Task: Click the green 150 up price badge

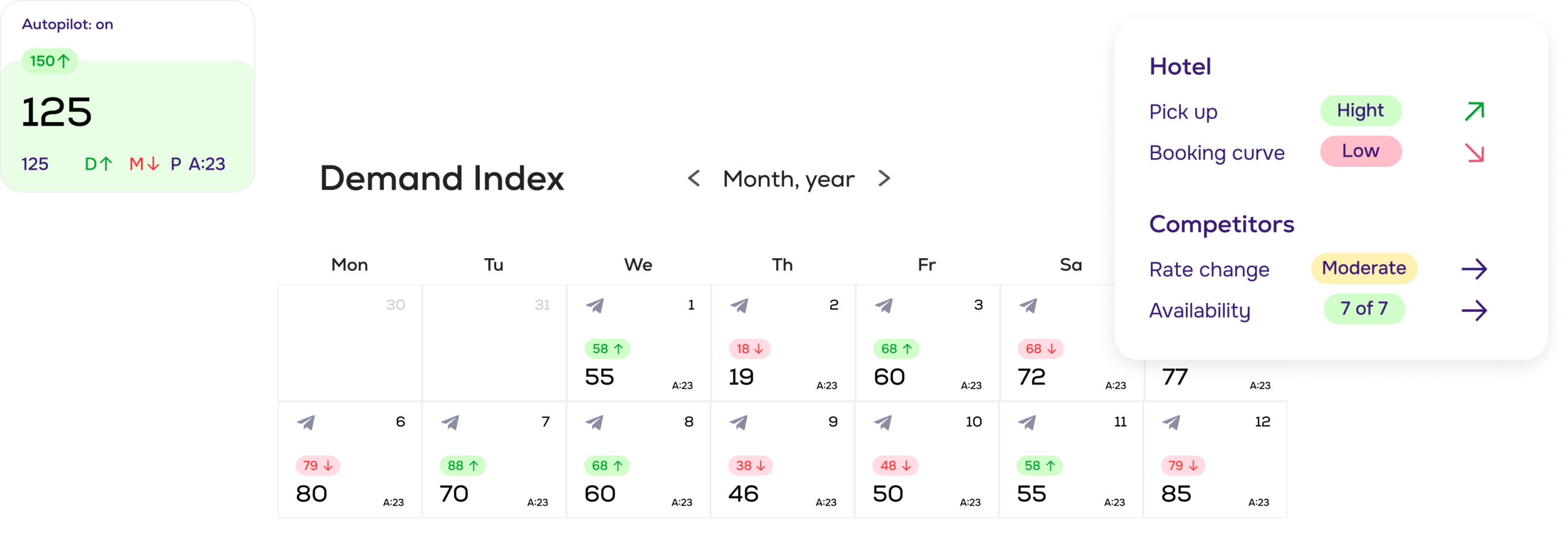Action: (50, 61)
